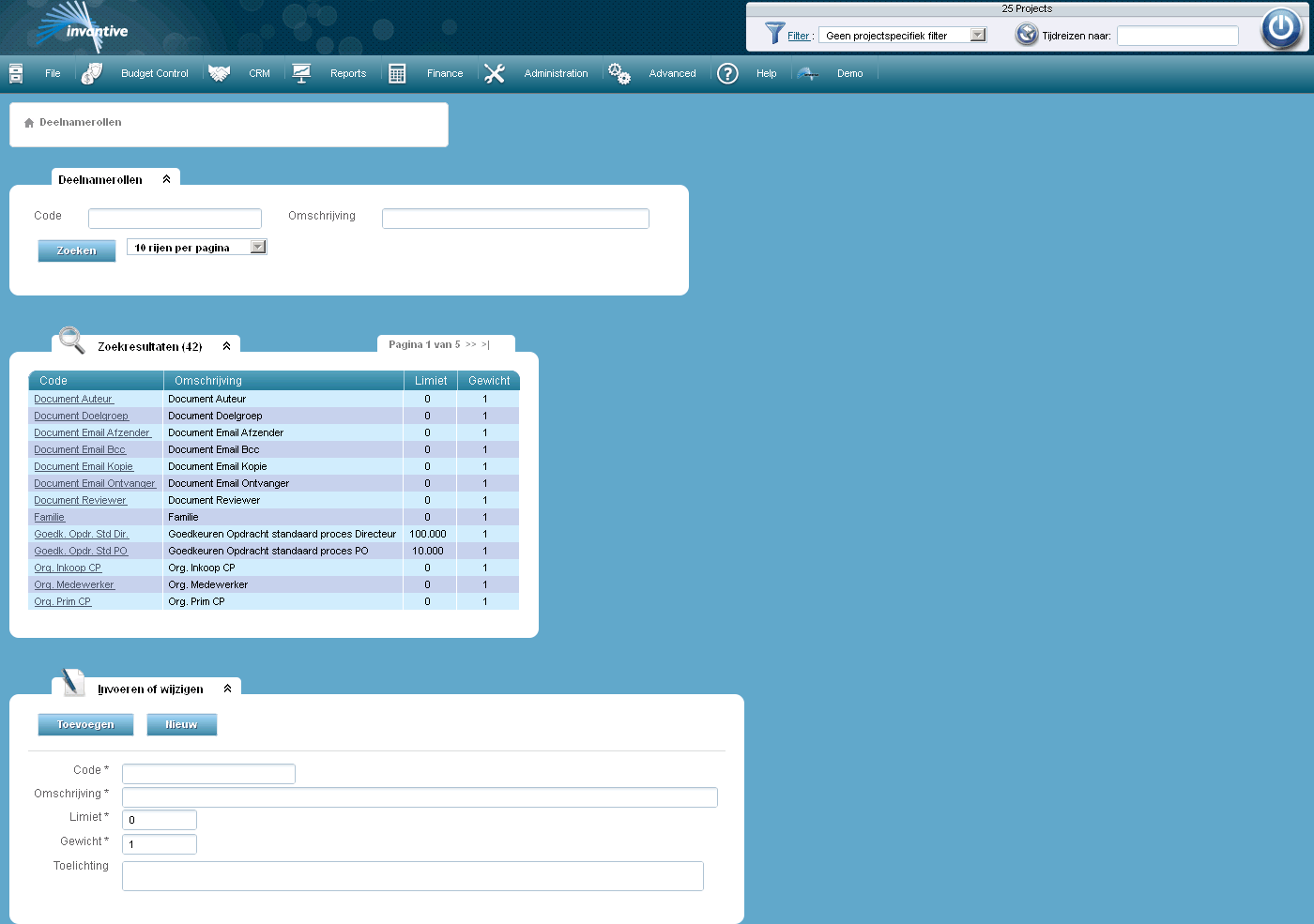
Task: Open the Finance menu
Action: point(445,73)
